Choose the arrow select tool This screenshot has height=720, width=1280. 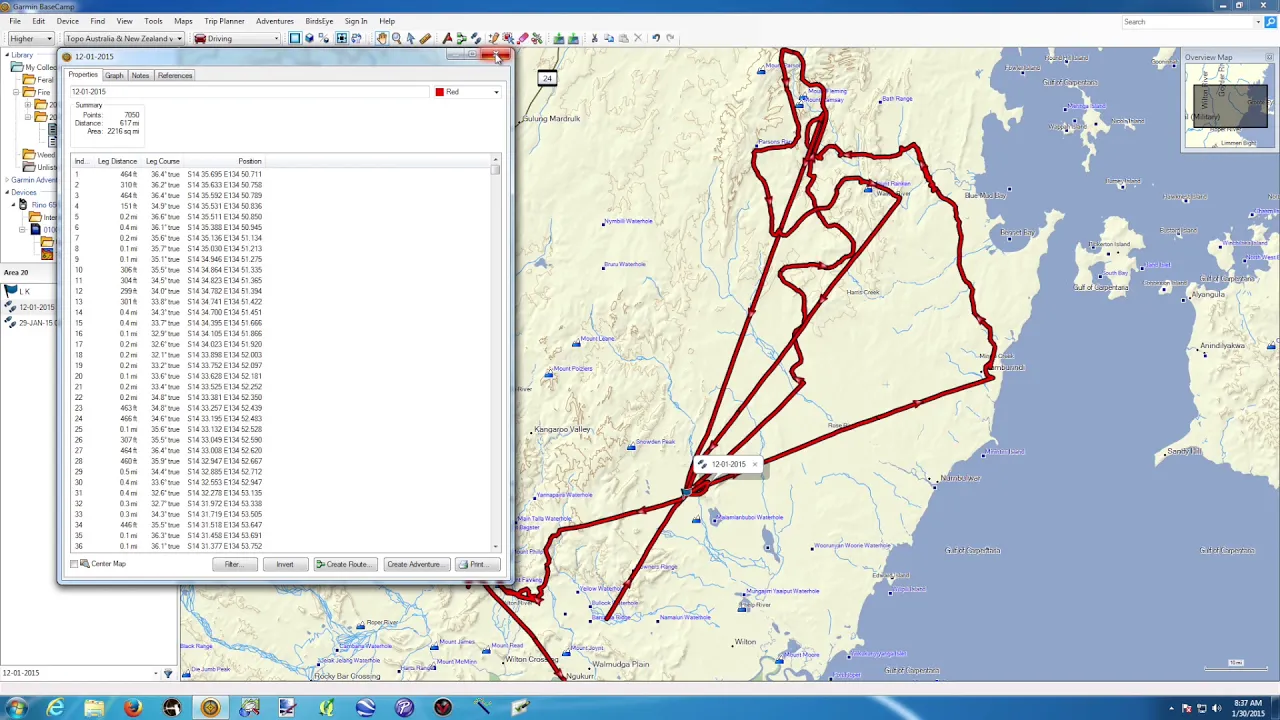pos(411,38)
